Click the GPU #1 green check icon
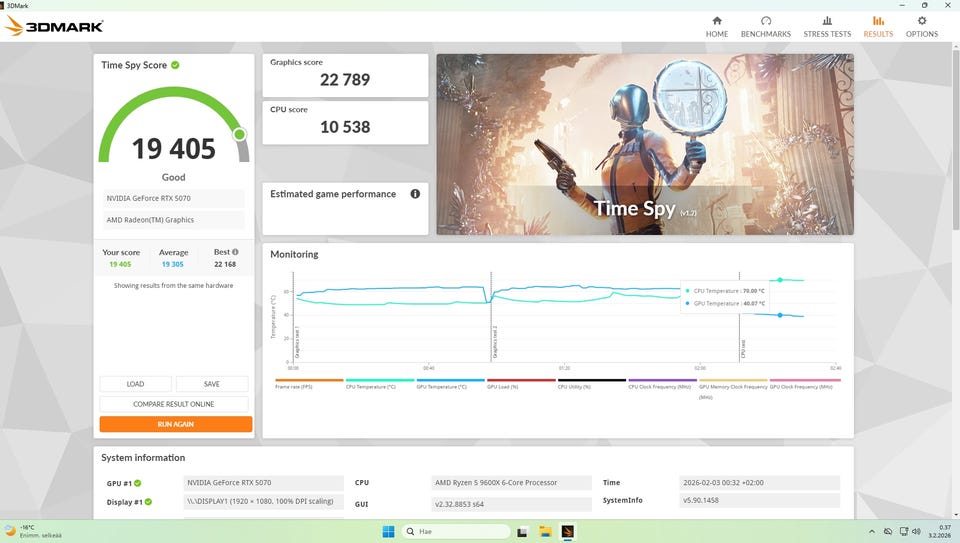Viewport: 960px width, 543px height. 137,483
